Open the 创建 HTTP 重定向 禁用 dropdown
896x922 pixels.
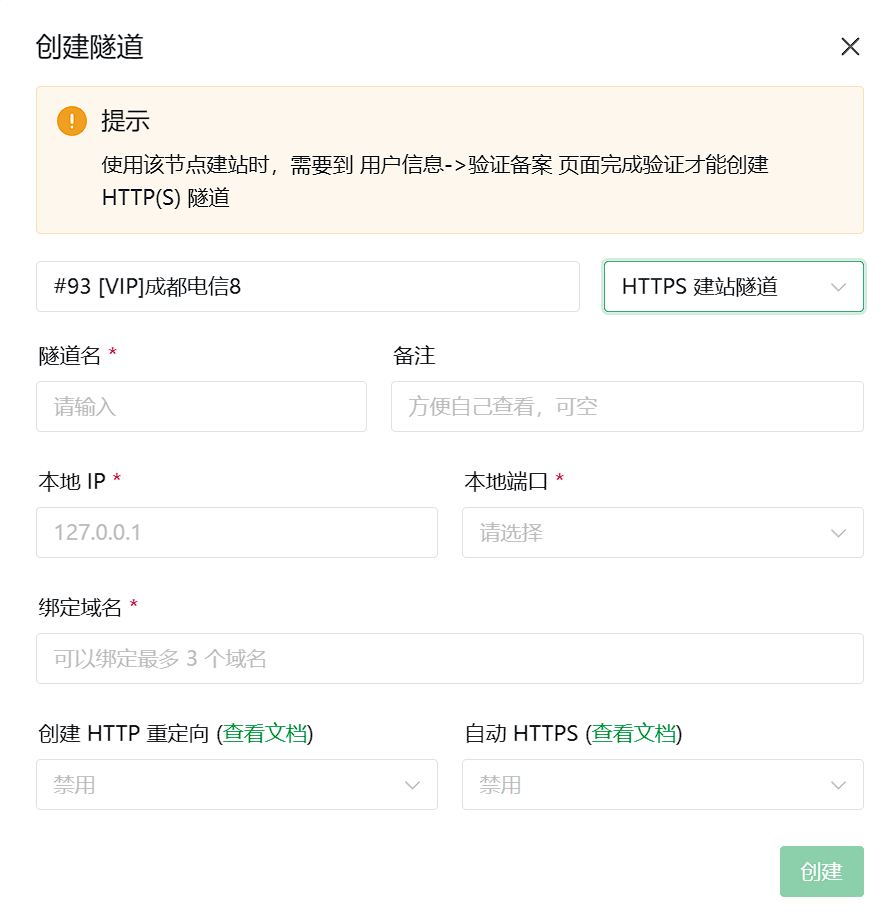tap(236, 785)
